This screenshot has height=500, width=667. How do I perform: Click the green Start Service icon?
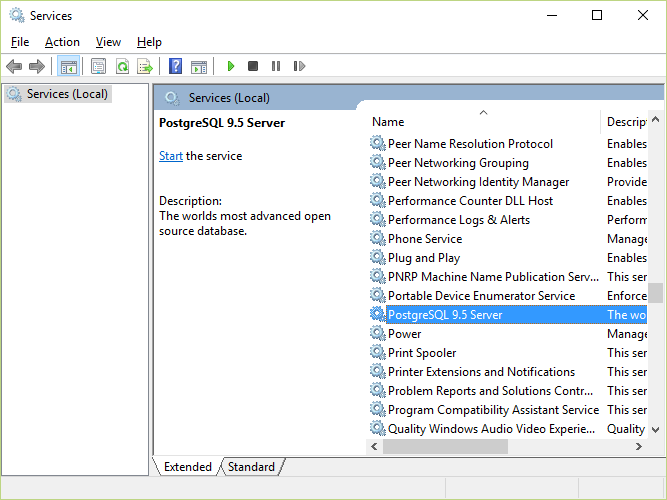[x=231, y=66]
